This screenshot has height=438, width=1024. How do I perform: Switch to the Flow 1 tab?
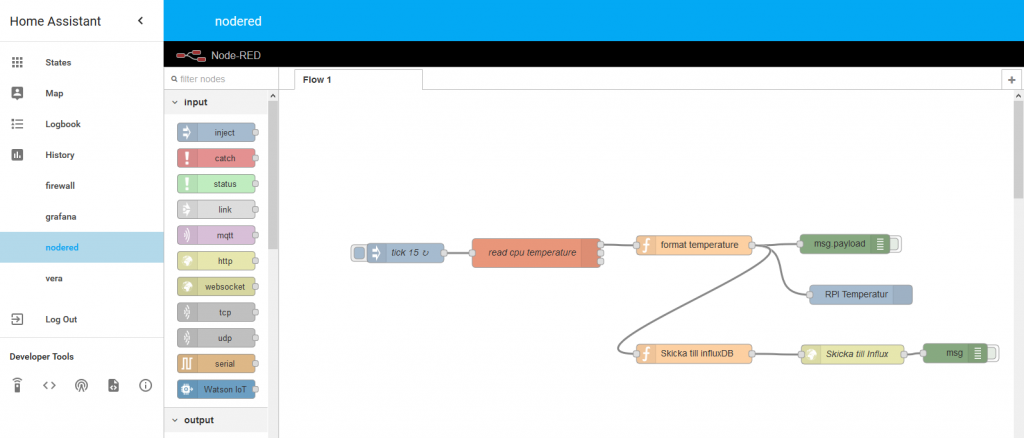(358, 80)
